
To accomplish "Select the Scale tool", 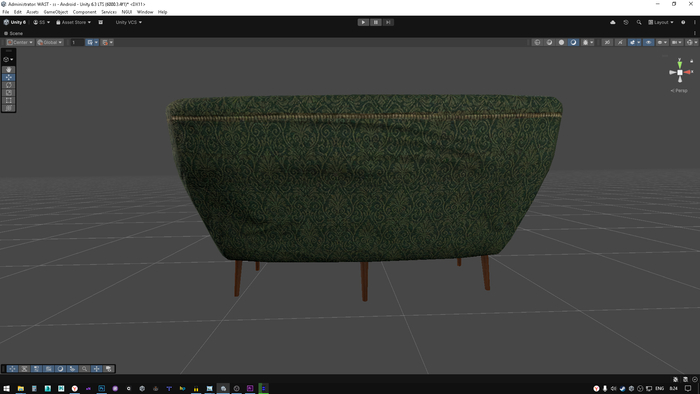I will pyautogui.click(x=8, y=92).
